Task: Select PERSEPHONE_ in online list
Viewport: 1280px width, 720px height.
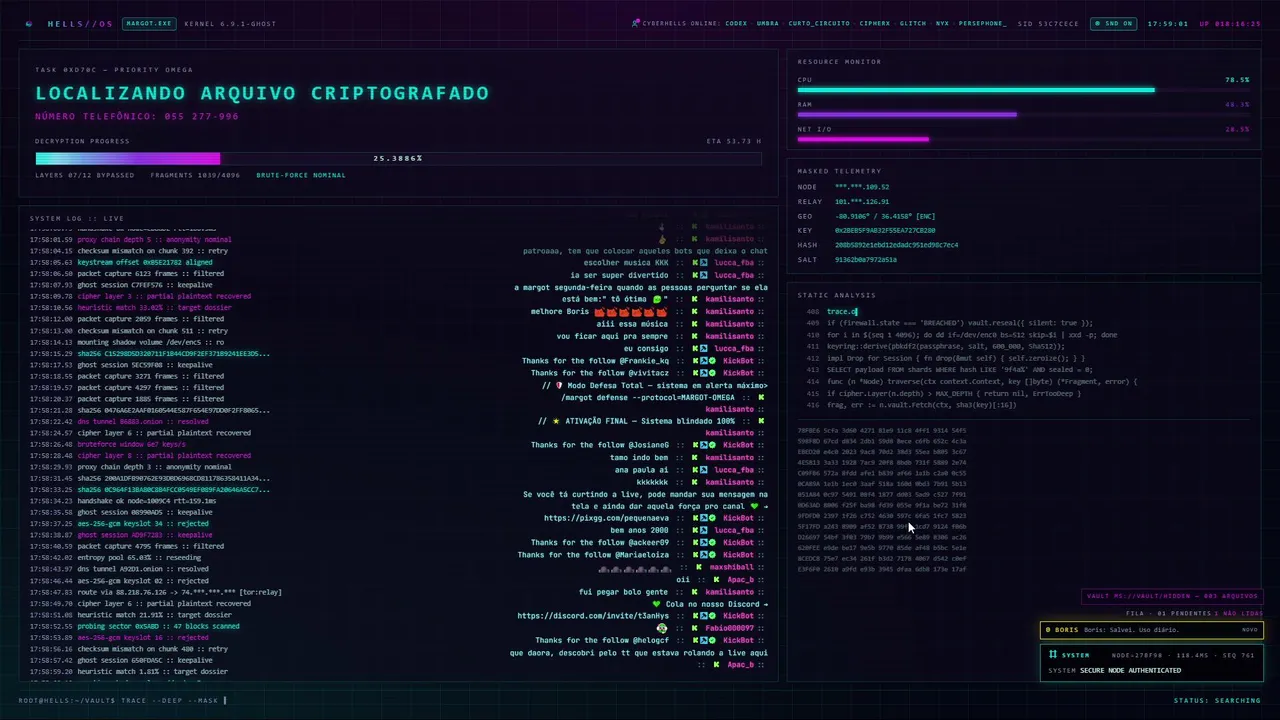Action: (x=983, y=23)
